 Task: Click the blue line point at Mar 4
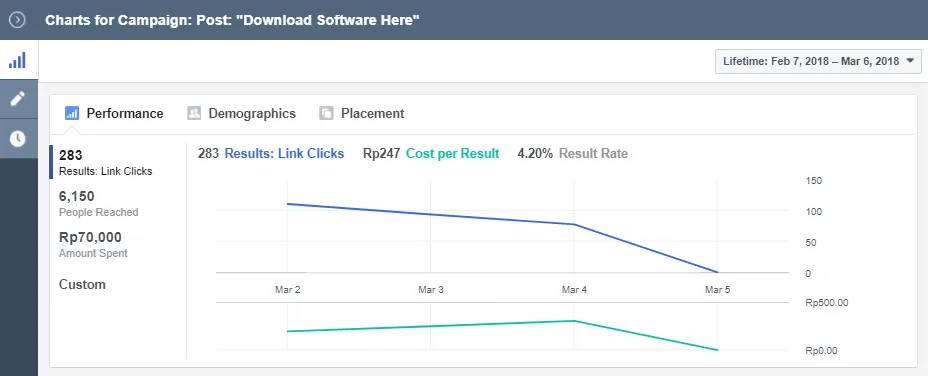tap(574, 224)
